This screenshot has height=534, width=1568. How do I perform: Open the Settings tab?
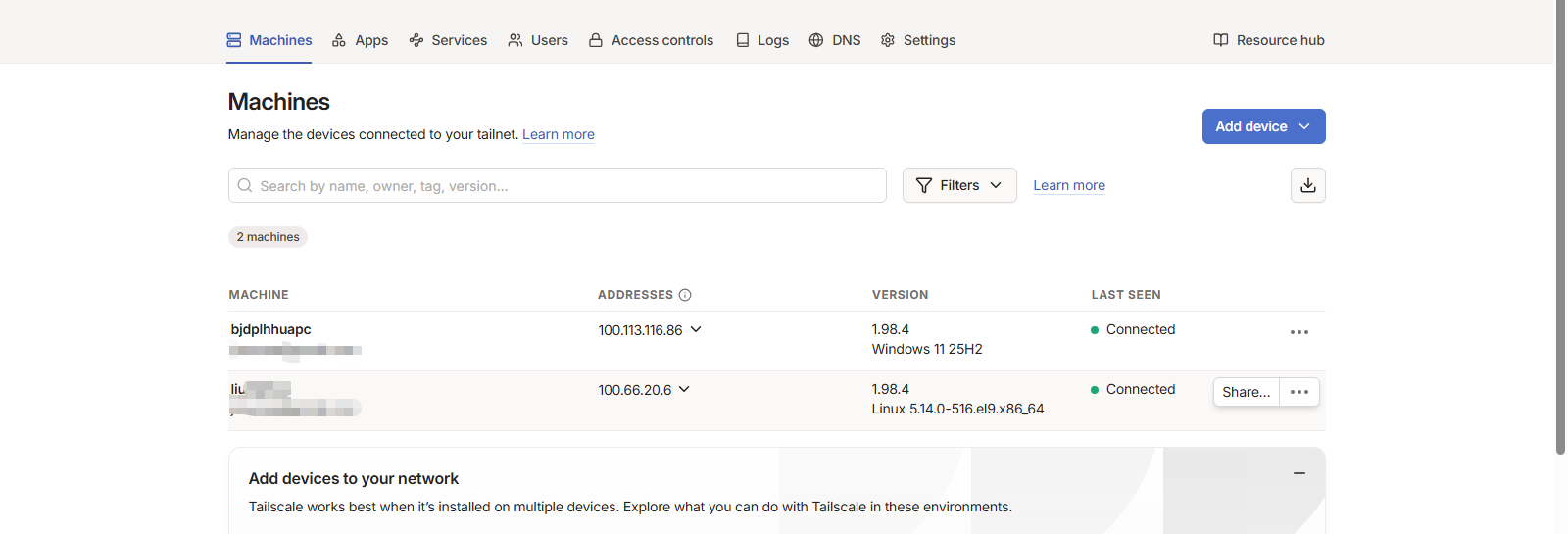tap(918, 40)
